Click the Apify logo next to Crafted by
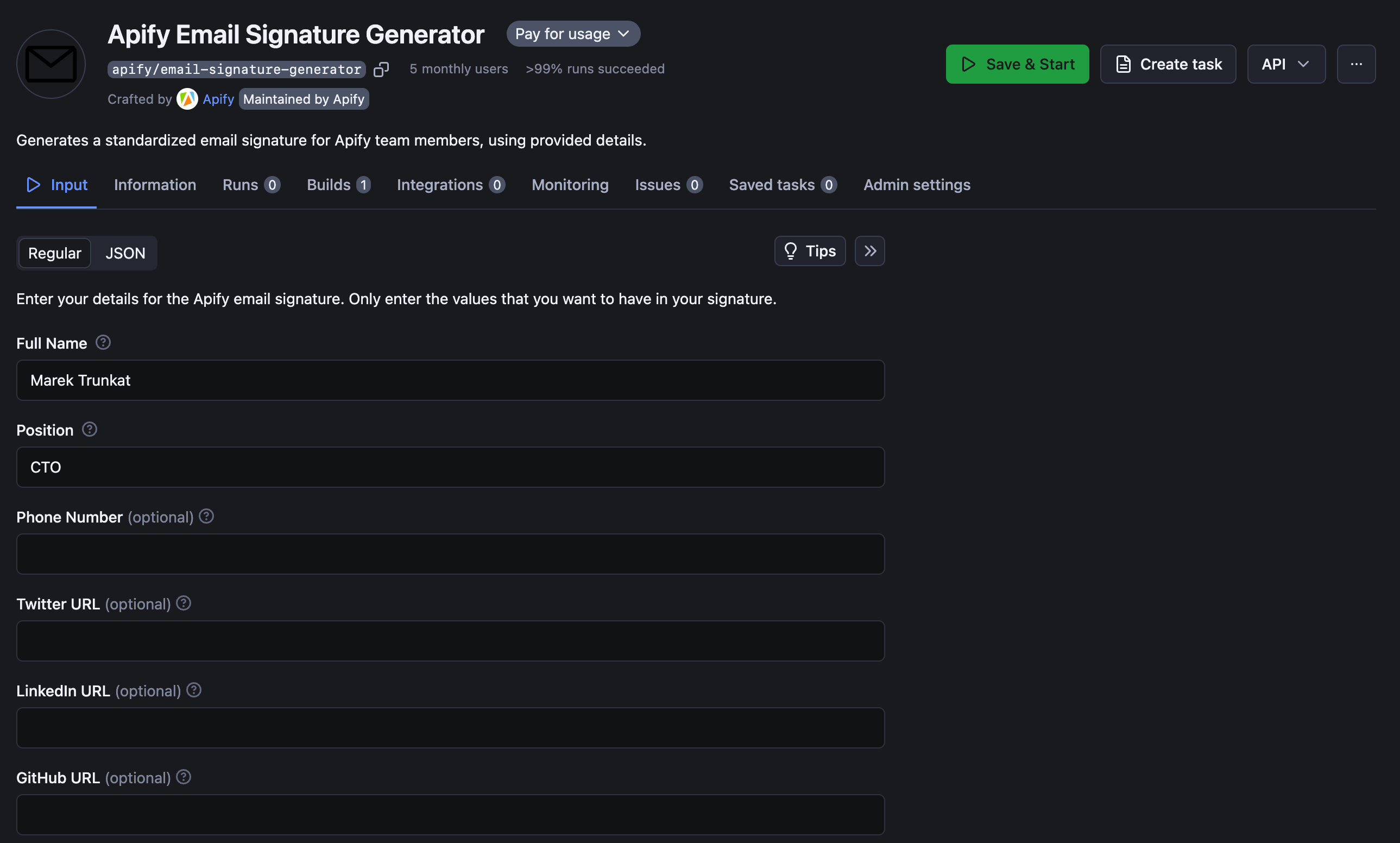Image resolution: width=1400 pixels, height=843 pixels. coord(188,99)
